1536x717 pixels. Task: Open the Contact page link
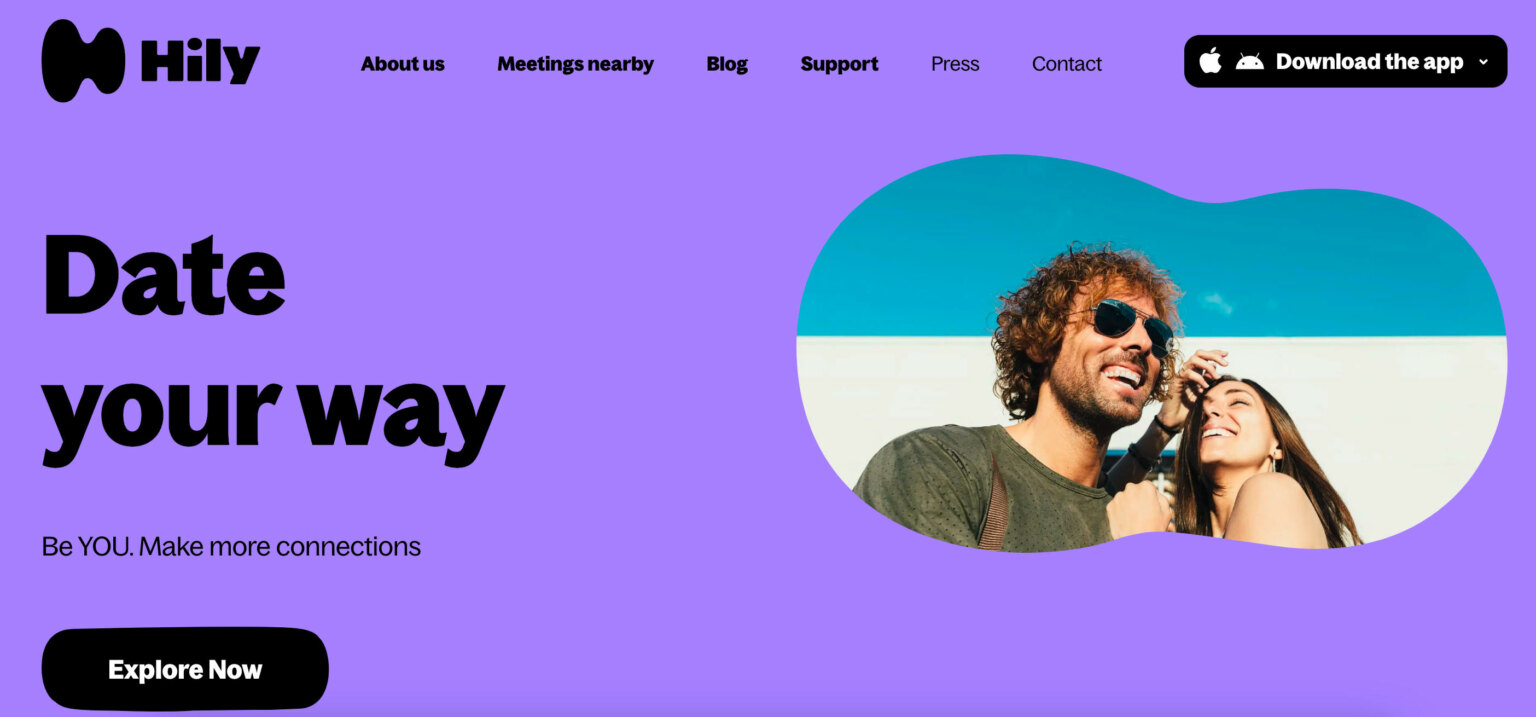pyautogui.click(x=1066, y=64)
